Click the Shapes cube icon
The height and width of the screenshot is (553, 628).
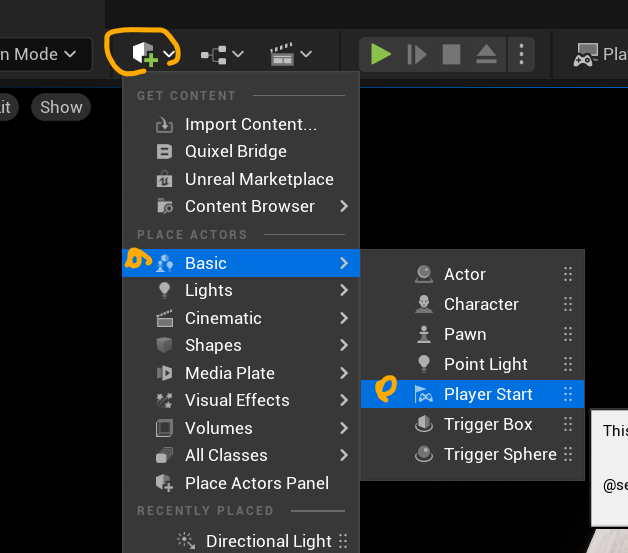point(164,345)
